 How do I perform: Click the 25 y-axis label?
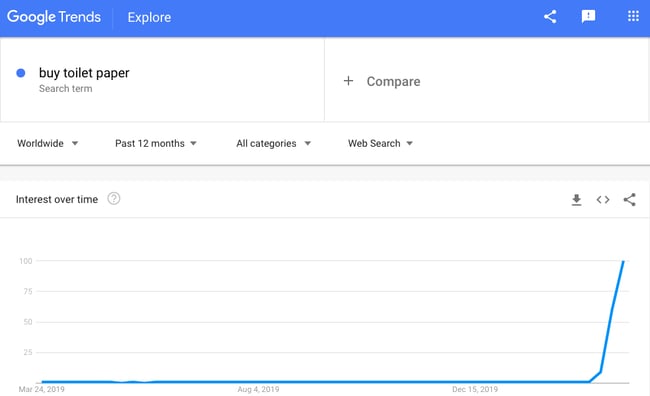tap(28, 352)
